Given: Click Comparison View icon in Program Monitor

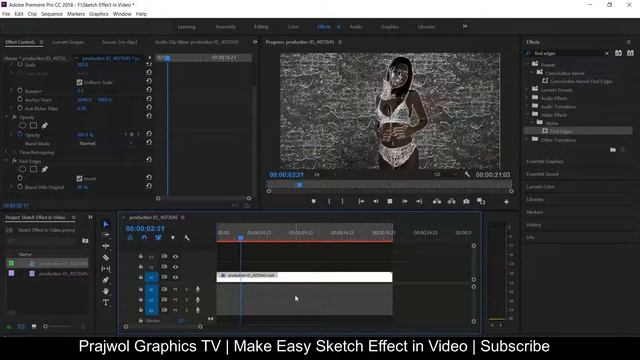Looking at the screenshot, I should tap(481, 202).
